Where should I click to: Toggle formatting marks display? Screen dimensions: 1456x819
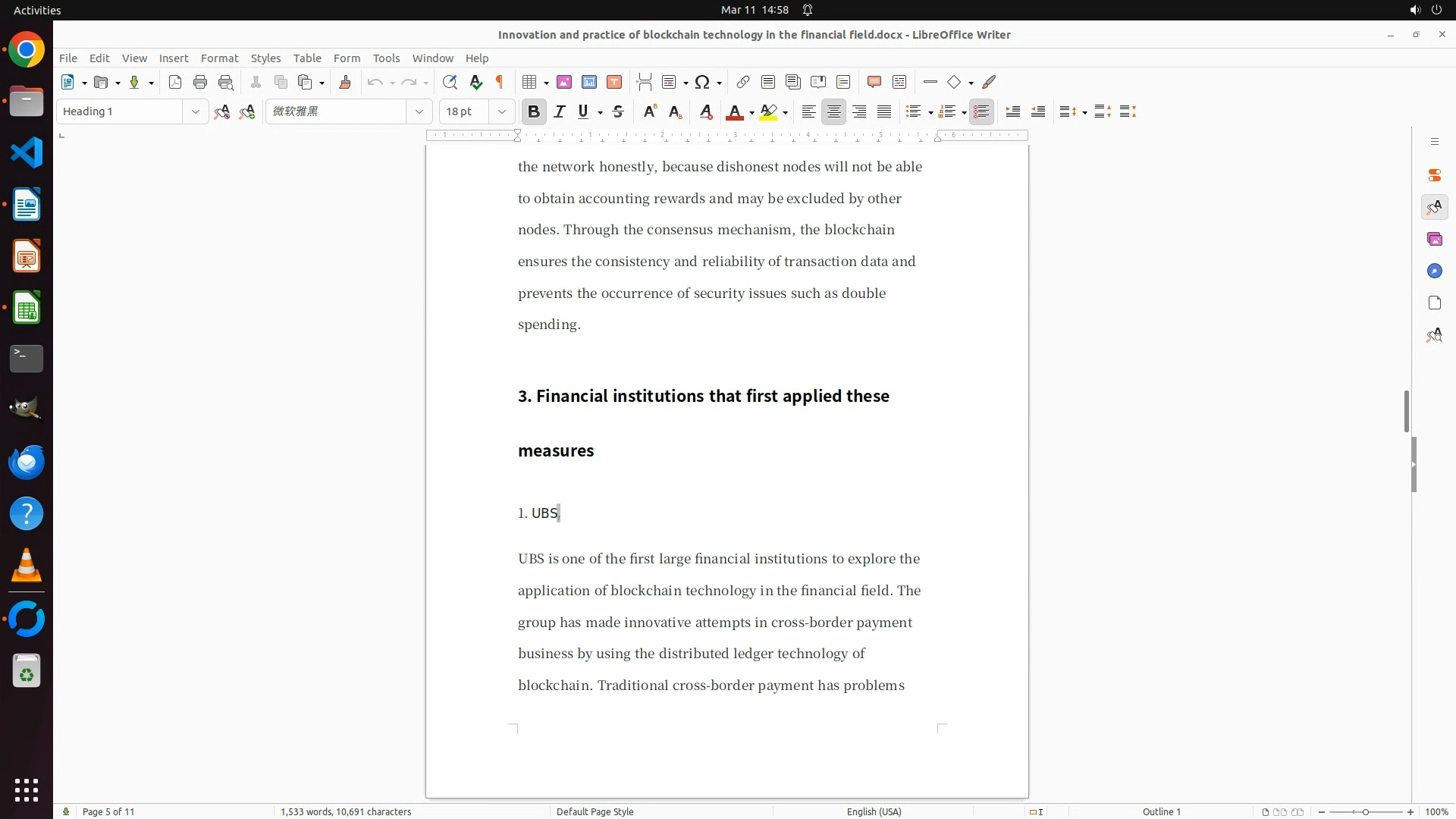[500, 83]
